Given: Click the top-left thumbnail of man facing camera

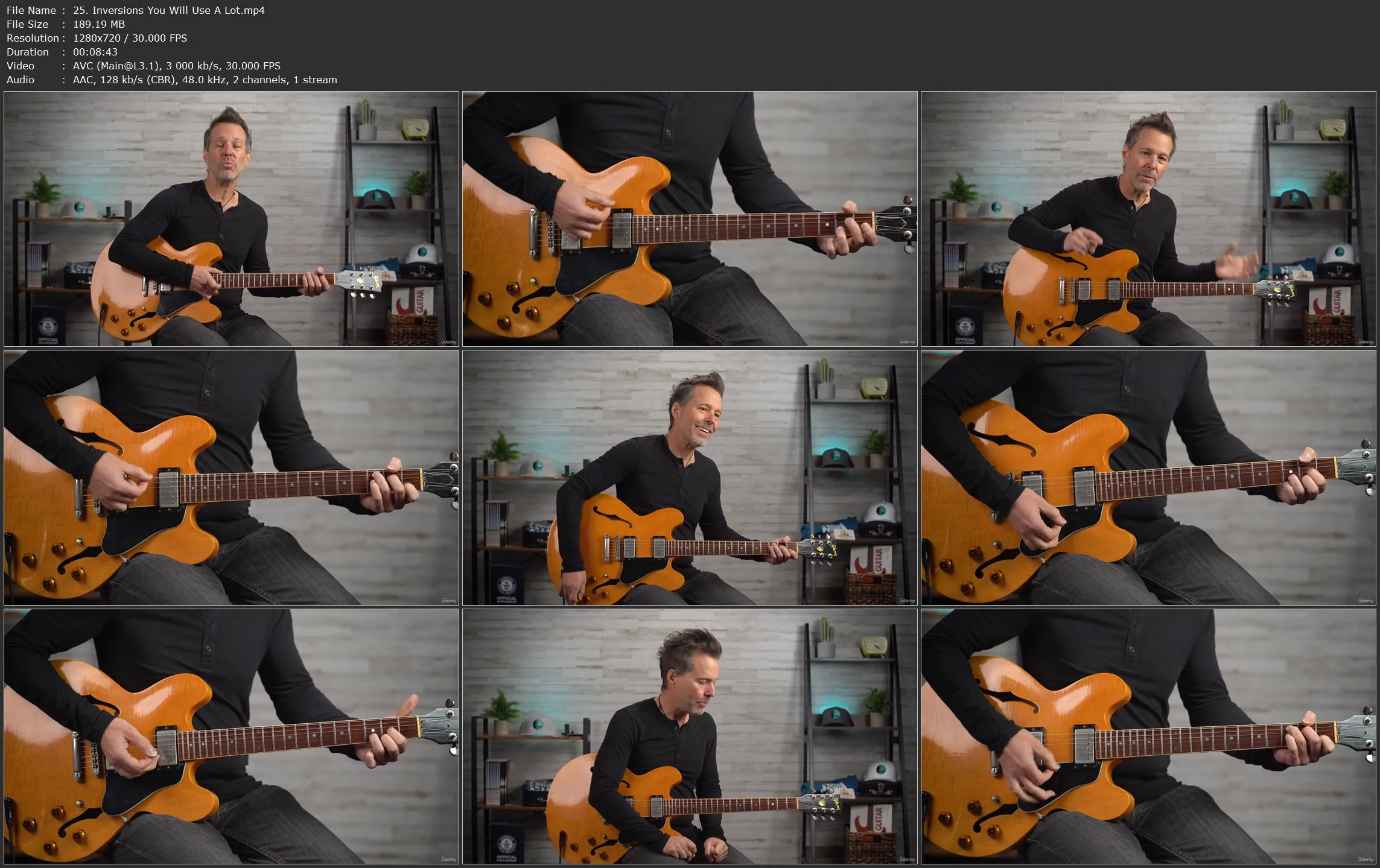Looking at the screenshot, I should point(231,219).
